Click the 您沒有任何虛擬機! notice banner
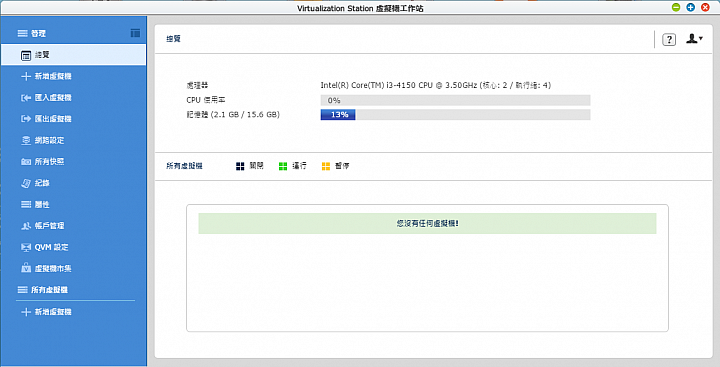The image size is (720, 367). point(427,223)
